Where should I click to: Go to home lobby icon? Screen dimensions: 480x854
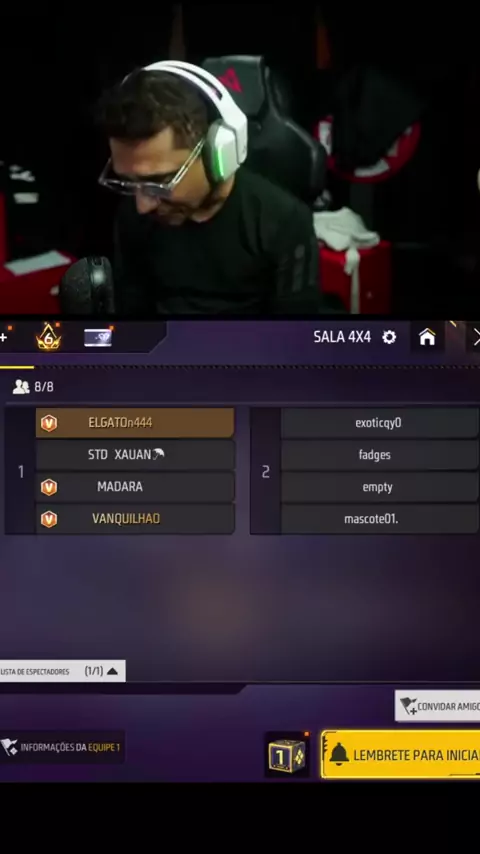(427, 337)
